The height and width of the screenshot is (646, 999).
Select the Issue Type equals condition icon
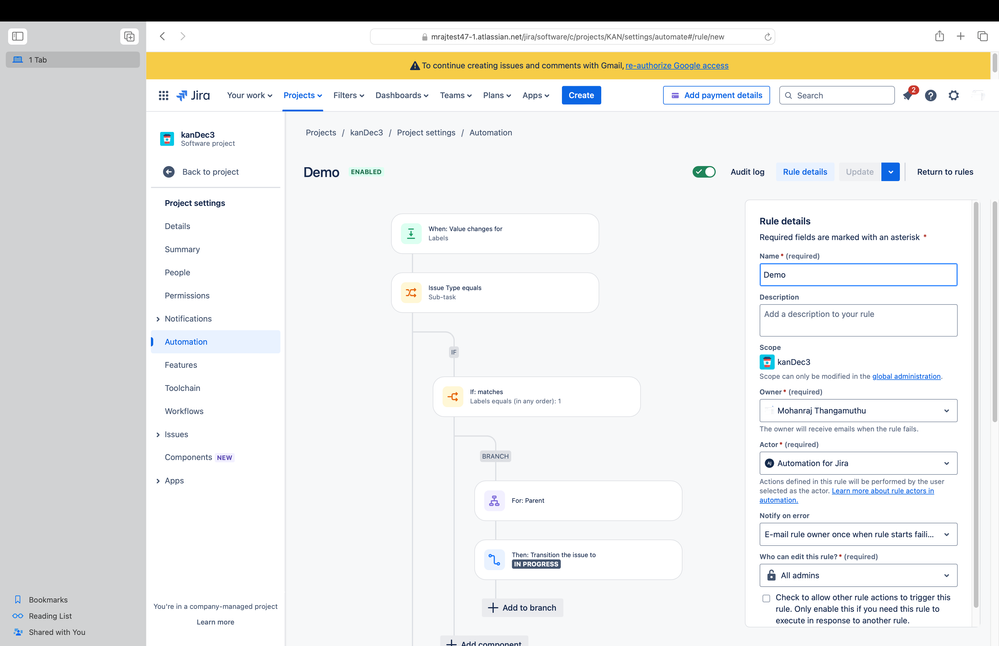point(411,293)
